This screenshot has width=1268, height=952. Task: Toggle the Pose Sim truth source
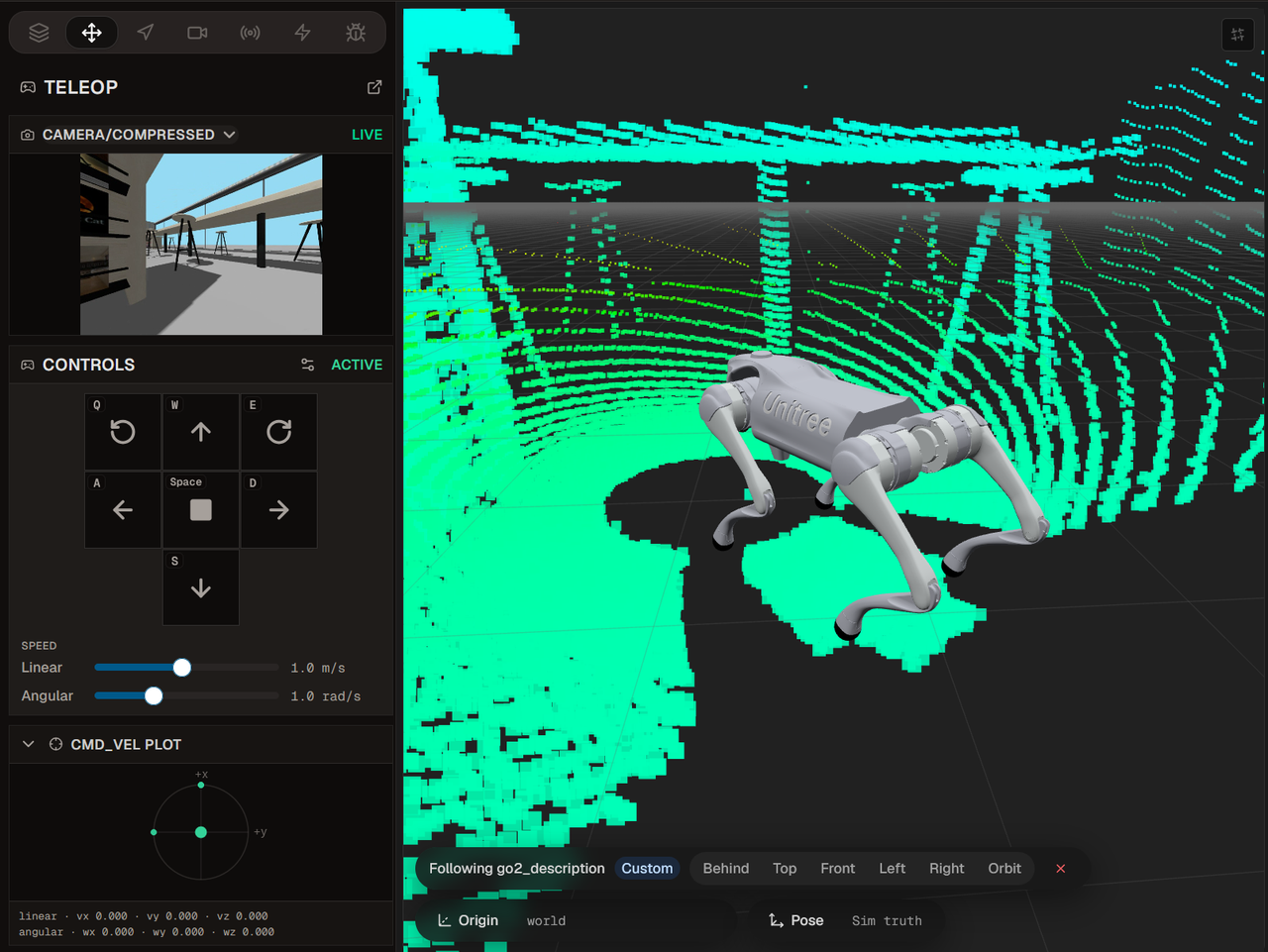click(845, 920)
